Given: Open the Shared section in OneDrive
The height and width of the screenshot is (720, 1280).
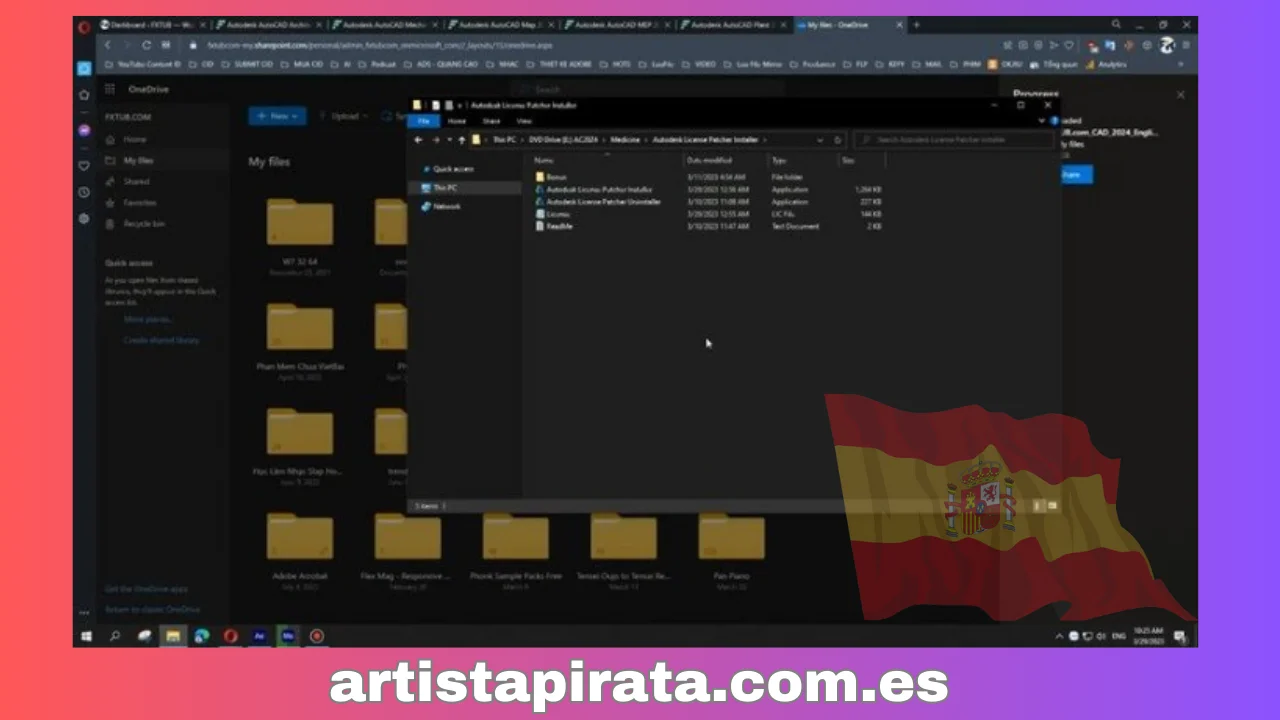Looking at the screenshot, I should click(136, 181).
